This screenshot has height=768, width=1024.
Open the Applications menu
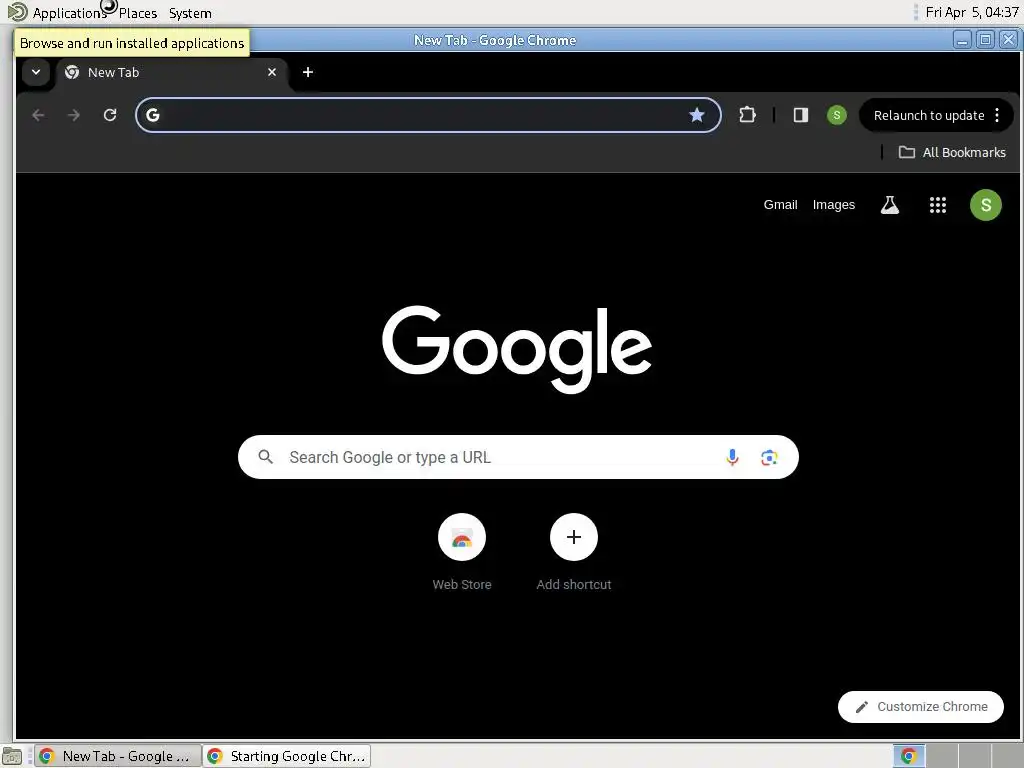tap(69, 13)
